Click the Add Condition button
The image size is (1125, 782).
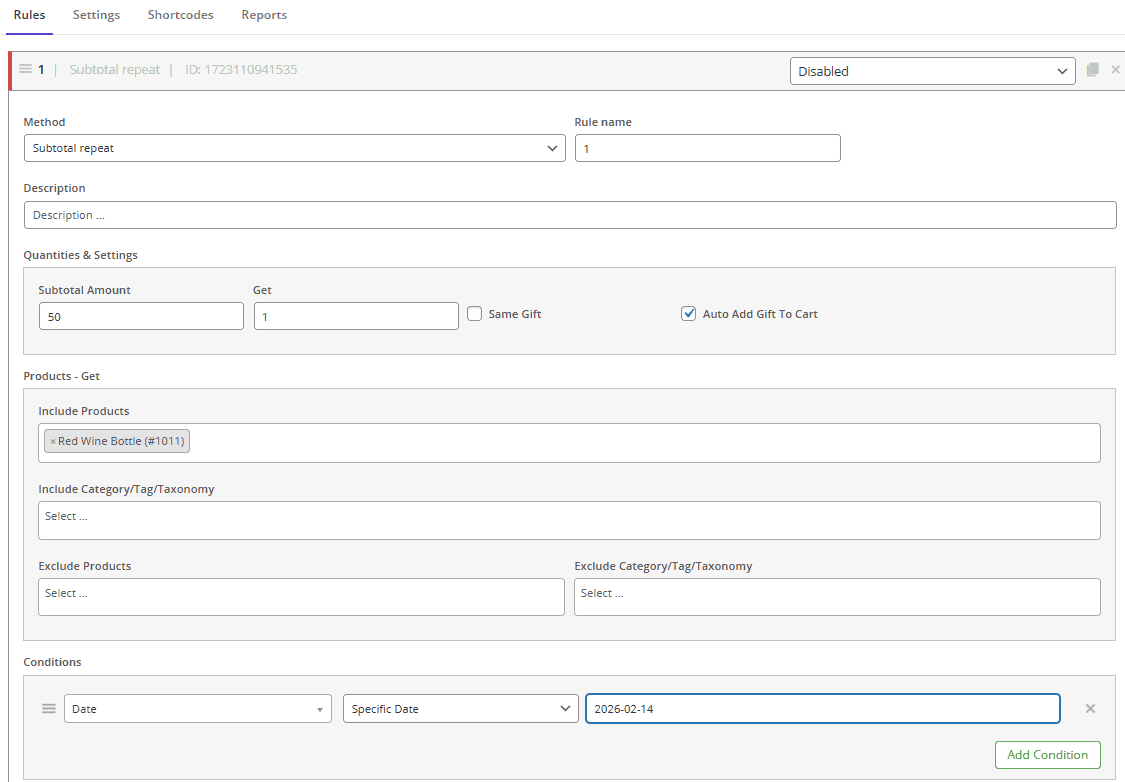tap(1047, 755)
